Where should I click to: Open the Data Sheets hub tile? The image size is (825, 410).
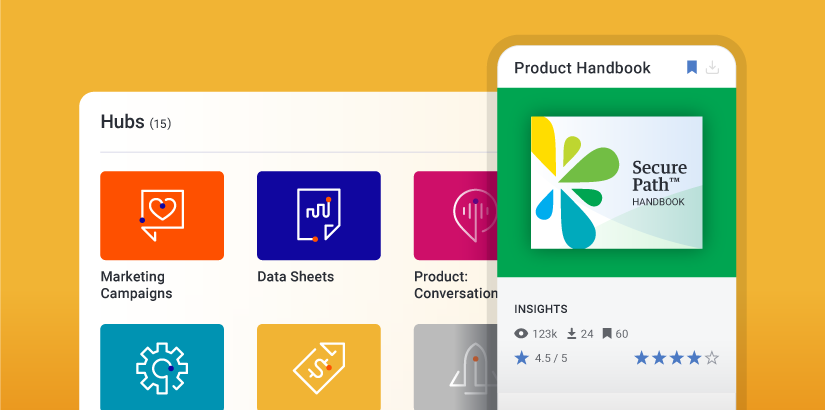[318, 215]
